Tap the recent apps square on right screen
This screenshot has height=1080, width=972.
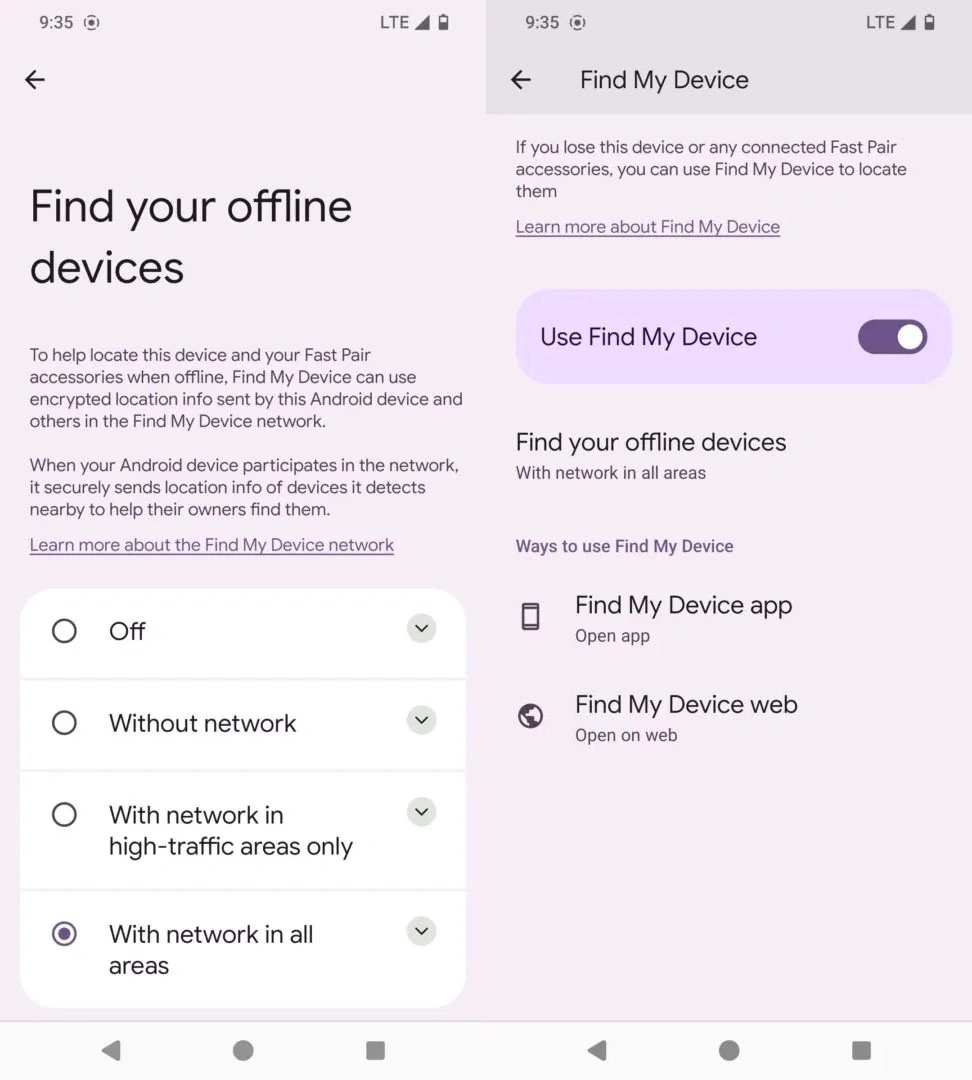tap(861, 1050)
